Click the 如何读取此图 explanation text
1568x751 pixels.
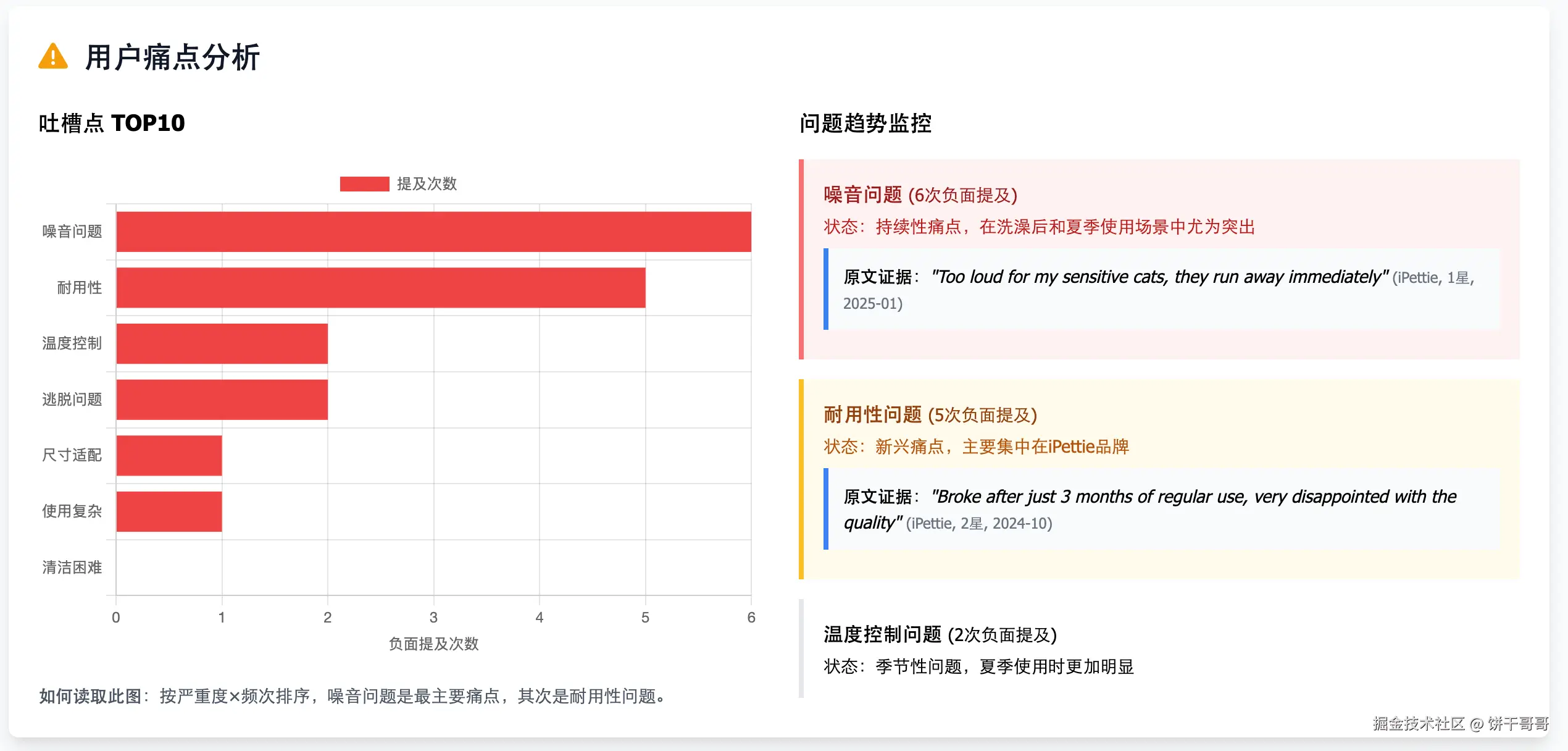[352, 697]
